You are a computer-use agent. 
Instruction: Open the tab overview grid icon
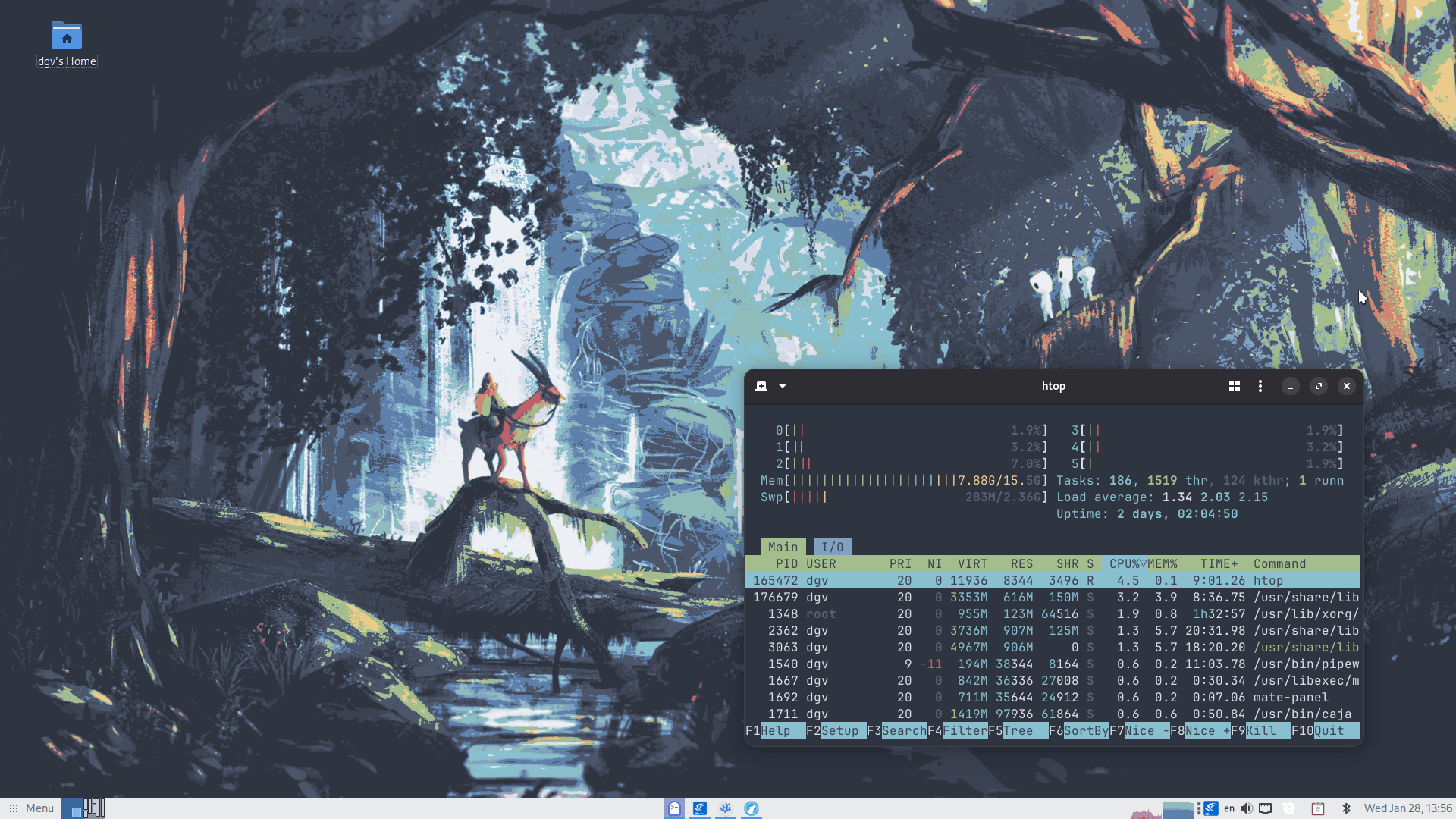[x=1235, y=386]
